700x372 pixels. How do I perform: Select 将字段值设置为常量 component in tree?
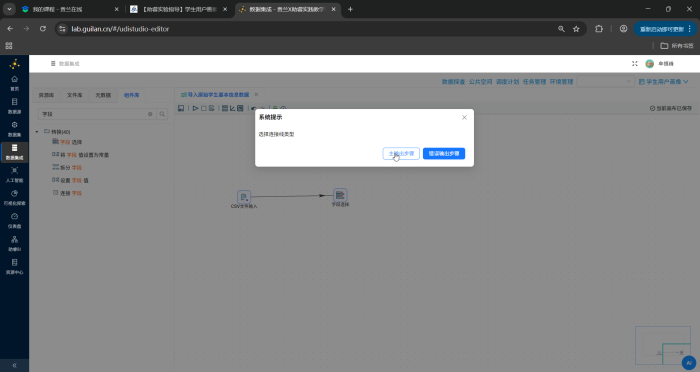[x=80, y=155]
